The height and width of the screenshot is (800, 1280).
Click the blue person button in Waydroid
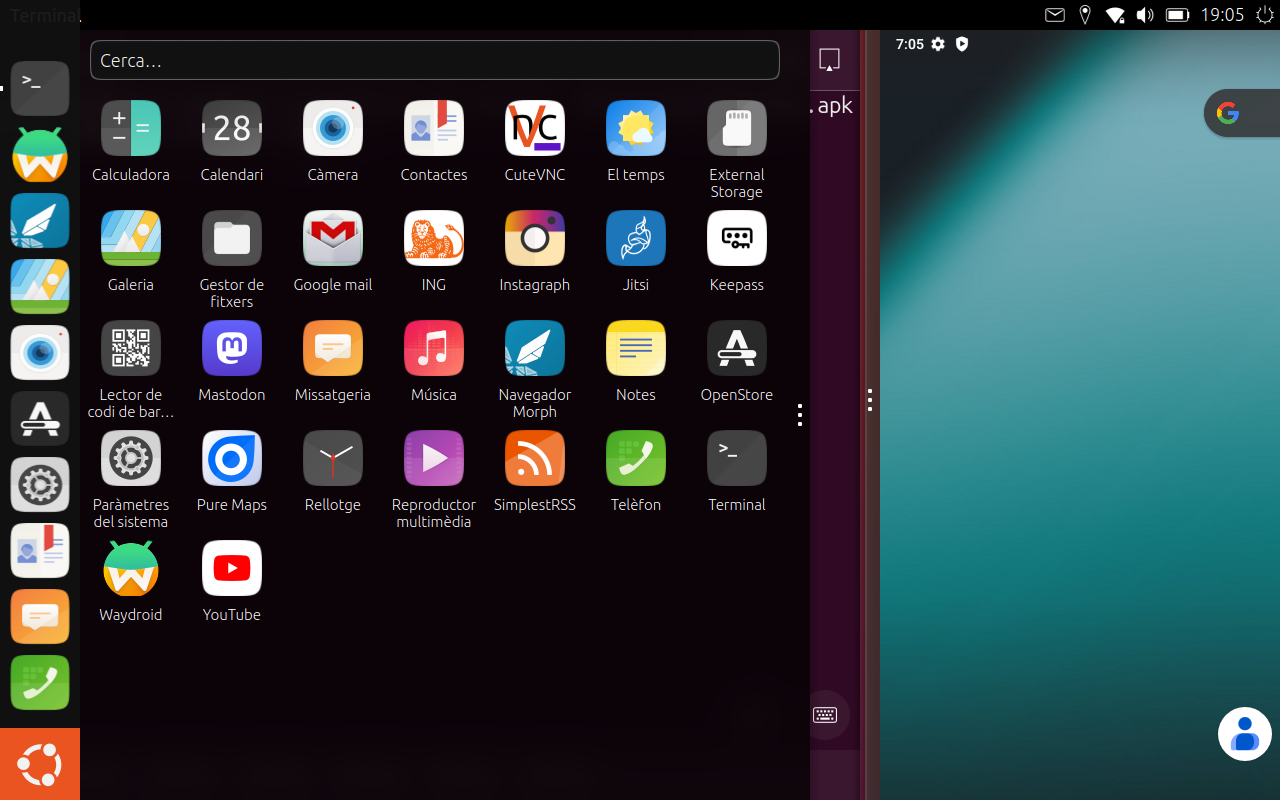point(1245,734)
